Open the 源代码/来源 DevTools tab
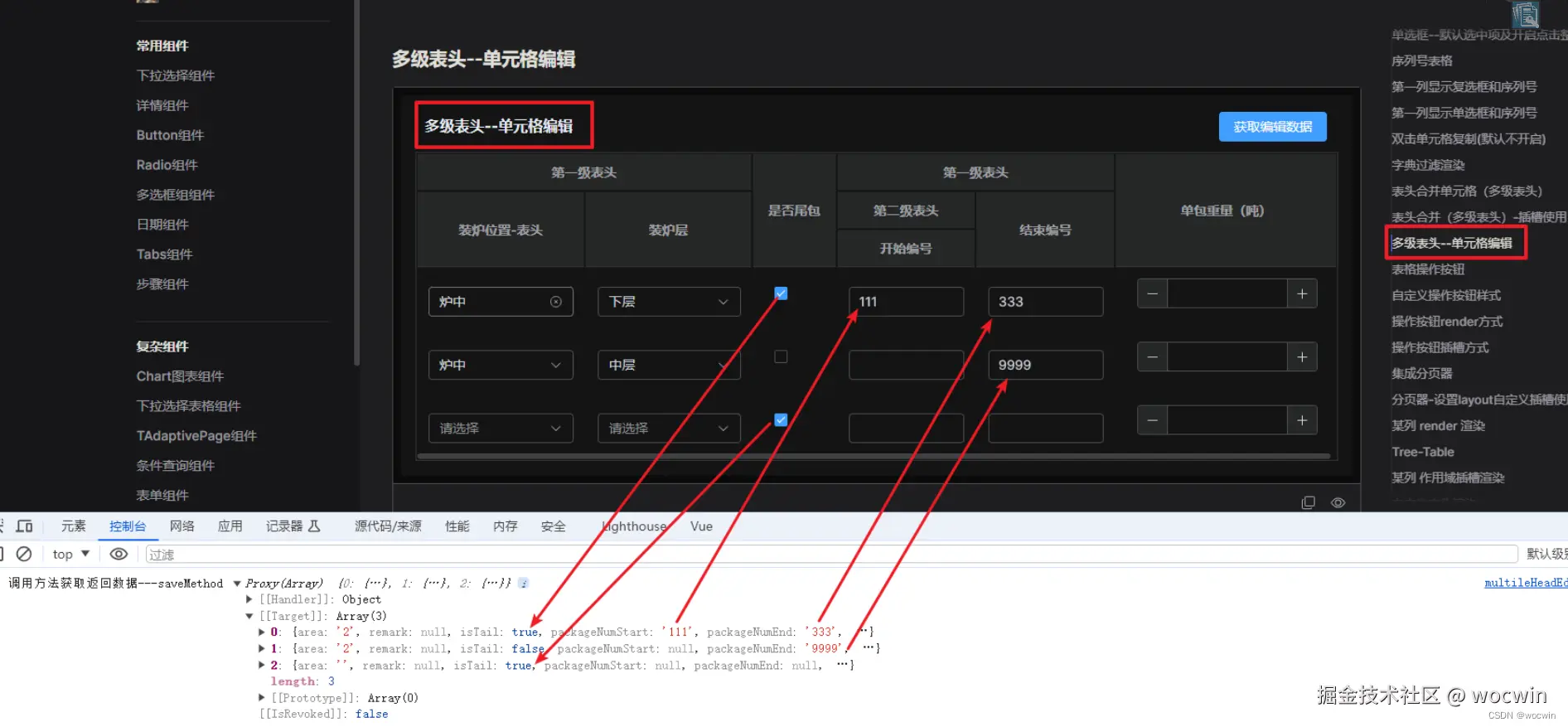The width and height of the screenshot is (1568, 727). (388, 526)
